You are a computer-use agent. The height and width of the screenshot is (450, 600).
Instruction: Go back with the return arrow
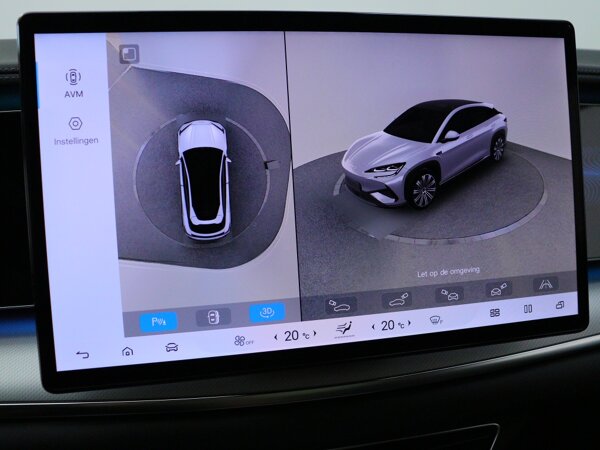tap(82, 354)
